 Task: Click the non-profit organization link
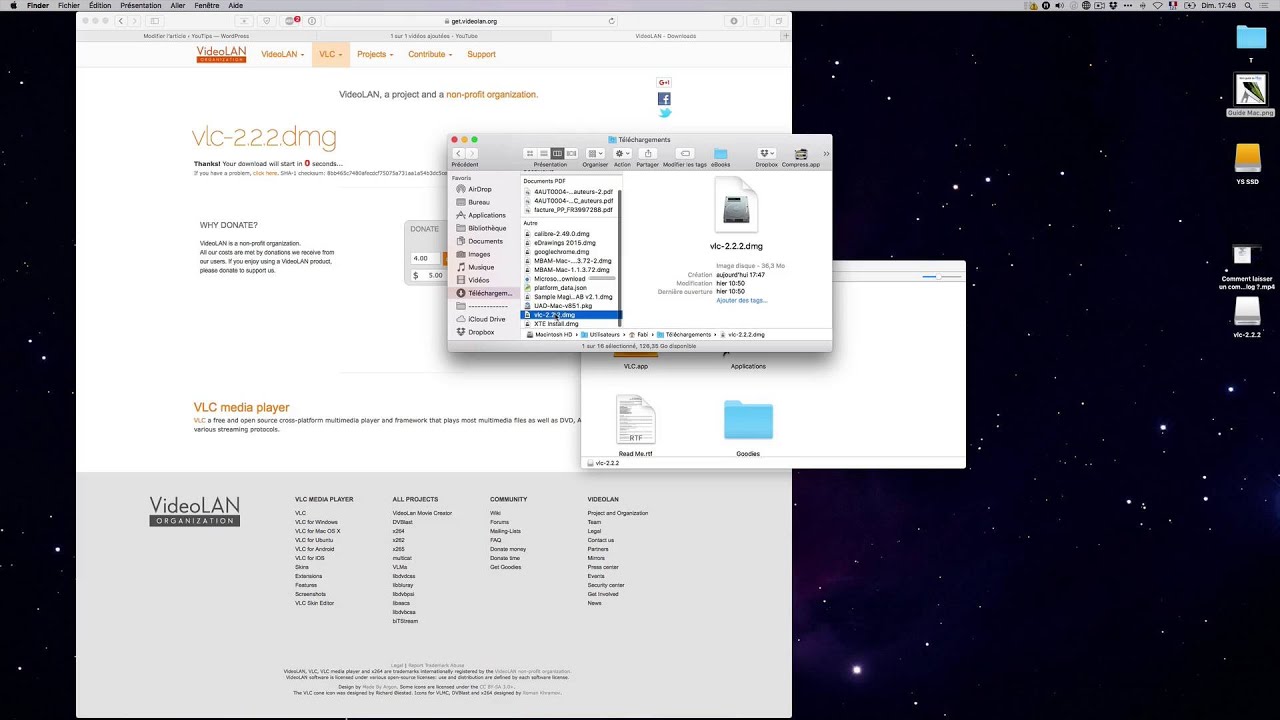click(x=492, y=94)
